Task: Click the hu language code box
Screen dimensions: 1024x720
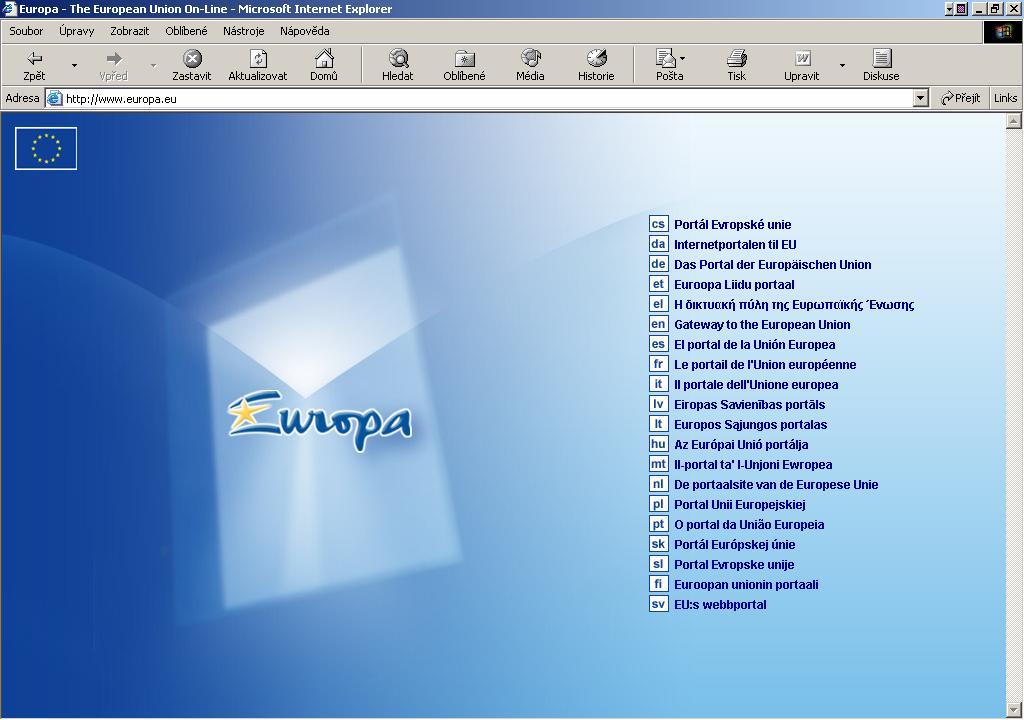Action: click(x=658, y=444)
